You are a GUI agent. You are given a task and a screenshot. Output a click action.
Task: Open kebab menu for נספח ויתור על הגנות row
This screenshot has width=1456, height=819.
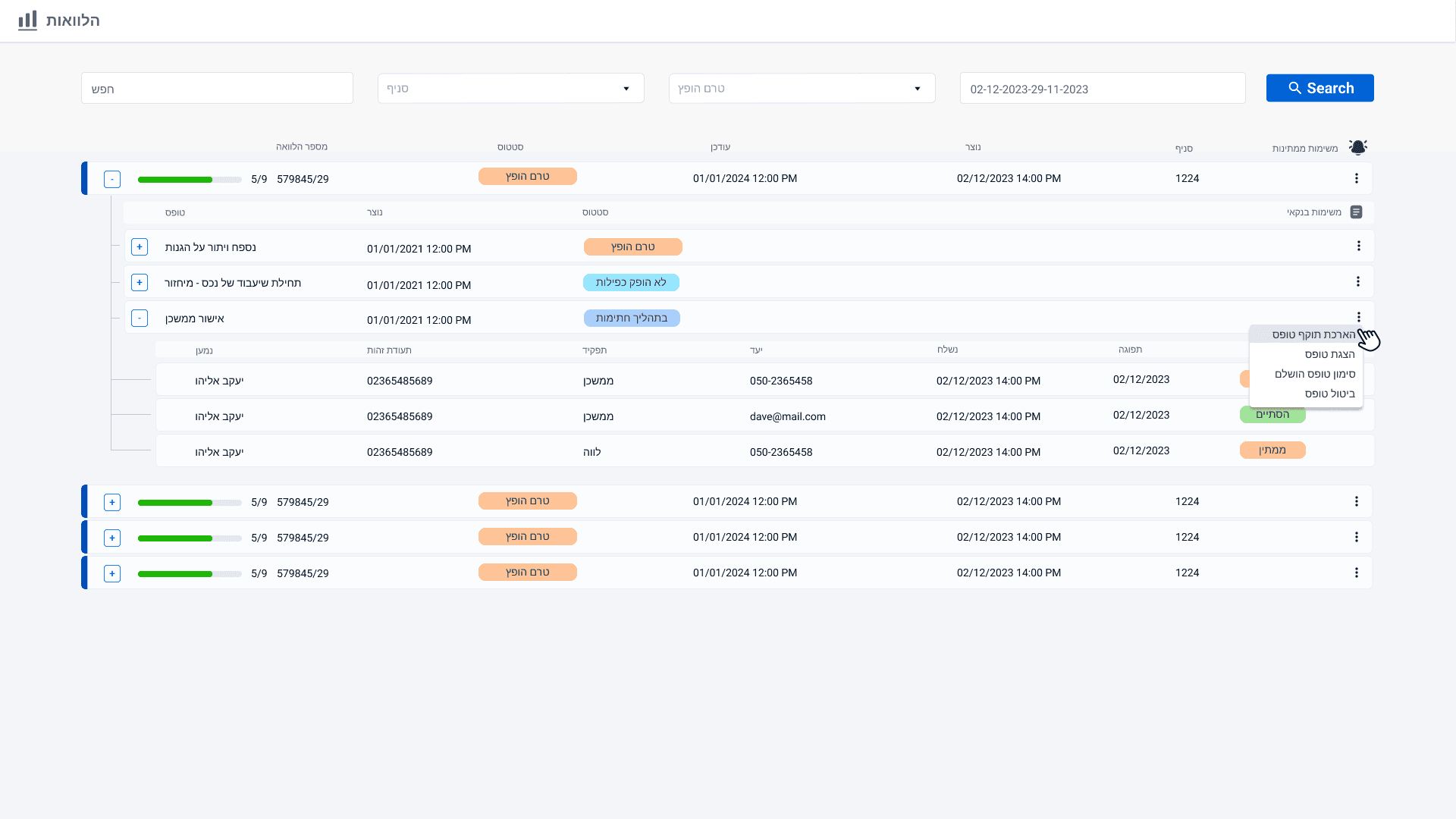[1358, 246]
